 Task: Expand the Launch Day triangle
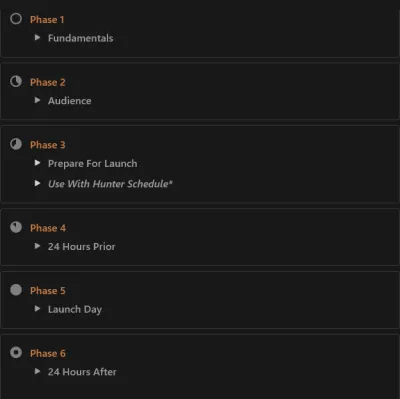coord(37,309)
